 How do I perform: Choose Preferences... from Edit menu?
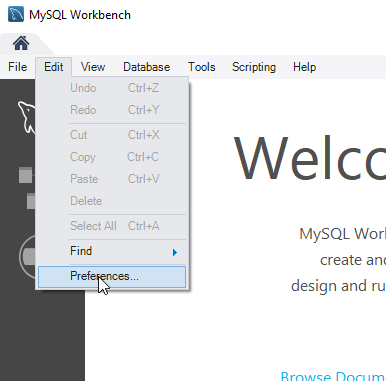click(112, 276)
